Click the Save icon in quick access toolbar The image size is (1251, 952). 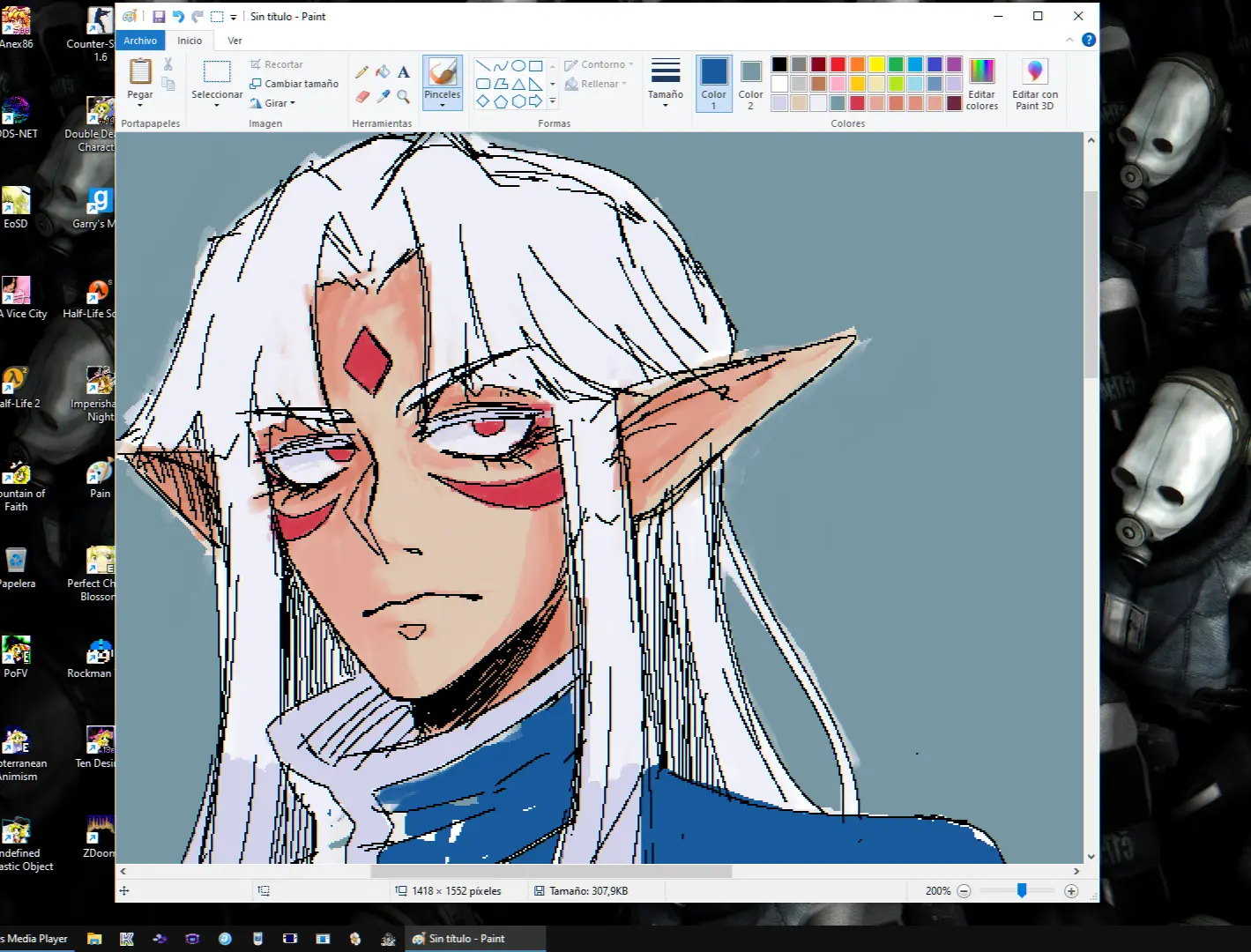[159, 17]
